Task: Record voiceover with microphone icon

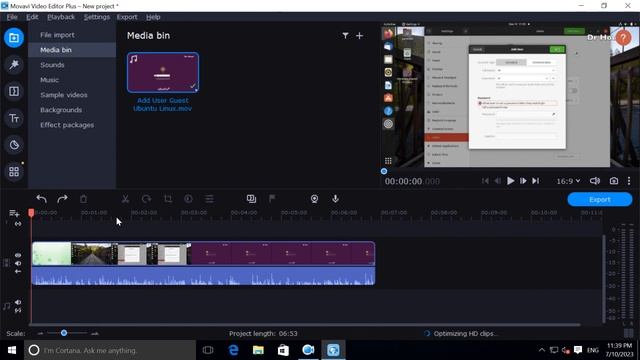Action: click(336, 199)
